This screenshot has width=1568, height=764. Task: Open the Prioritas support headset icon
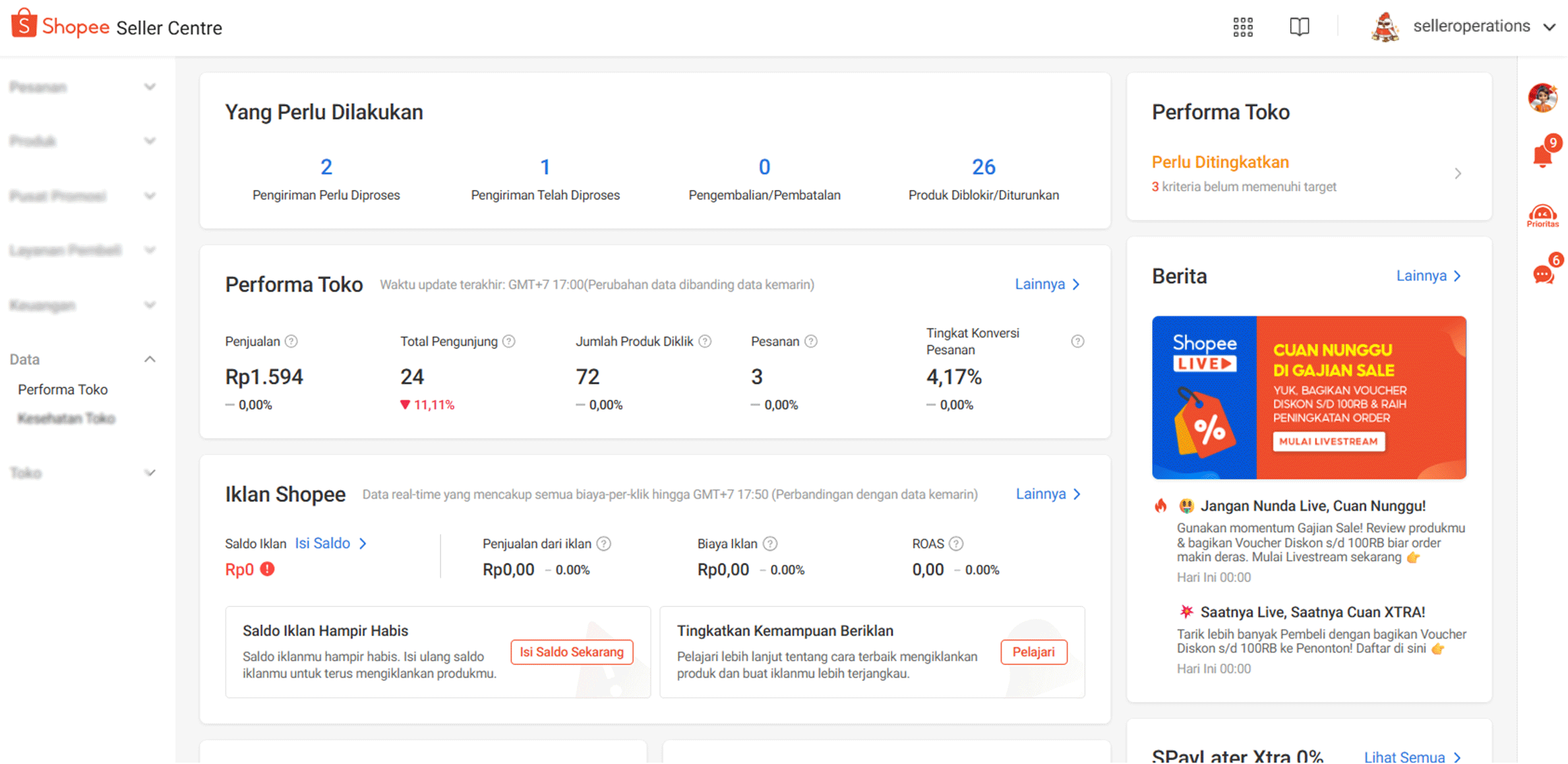[x=1543, y=216]
